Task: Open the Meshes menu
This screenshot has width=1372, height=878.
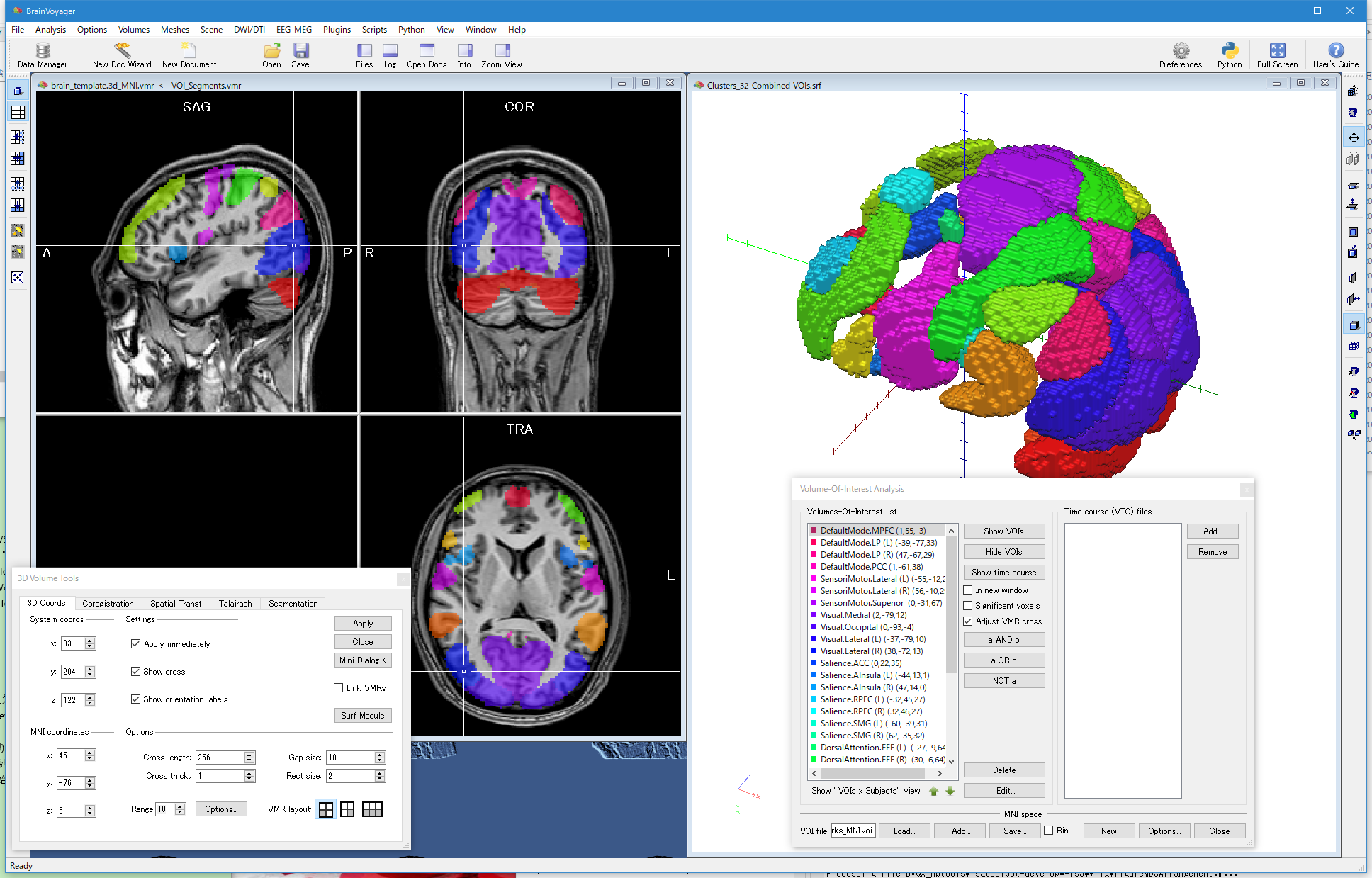Action: click(x=175, y=30)
